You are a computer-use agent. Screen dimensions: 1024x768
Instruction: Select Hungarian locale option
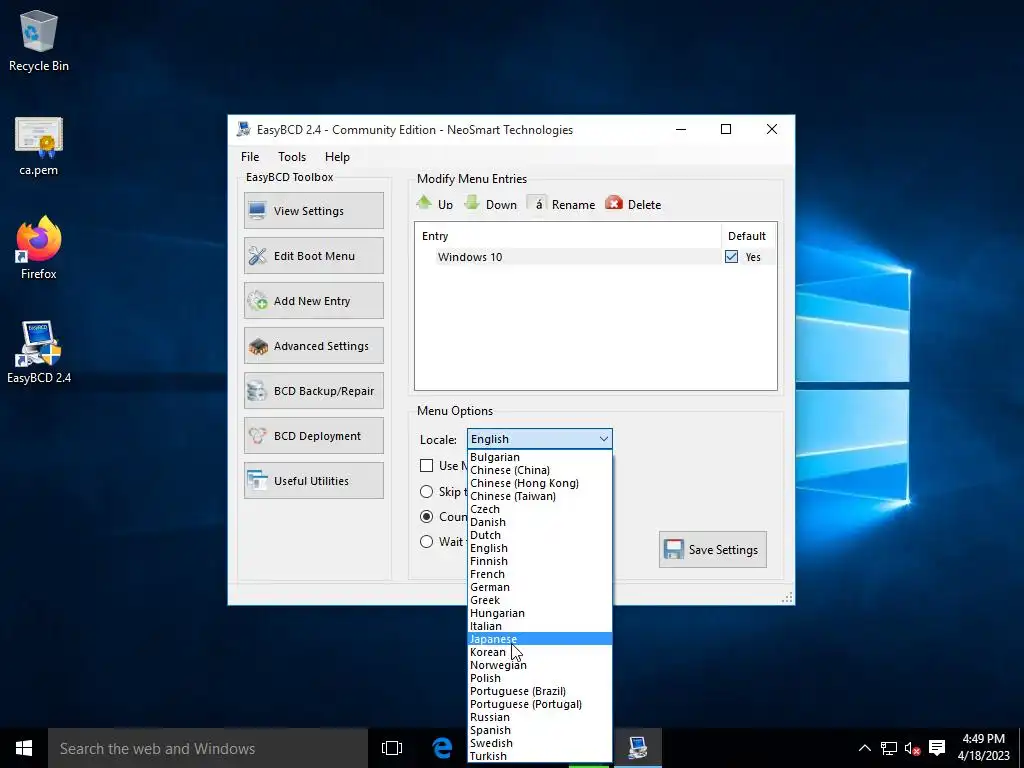pos(540,613)
